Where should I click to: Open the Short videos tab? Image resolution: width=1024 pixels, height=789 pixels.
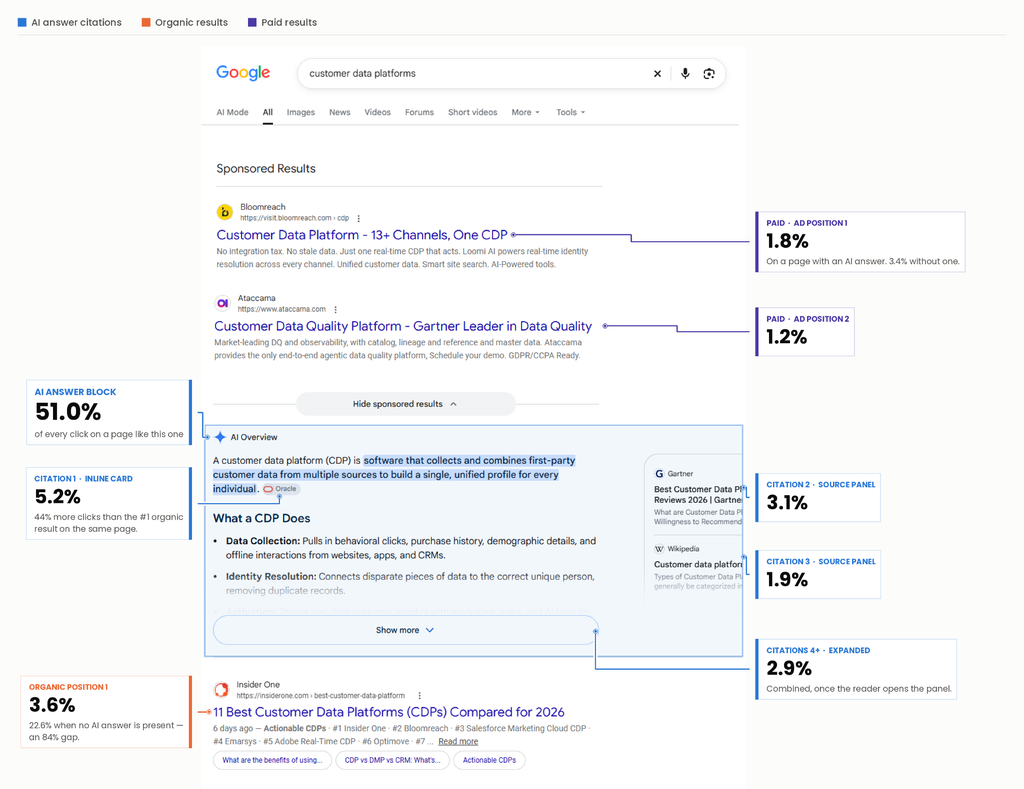click(x=472, y=112)
